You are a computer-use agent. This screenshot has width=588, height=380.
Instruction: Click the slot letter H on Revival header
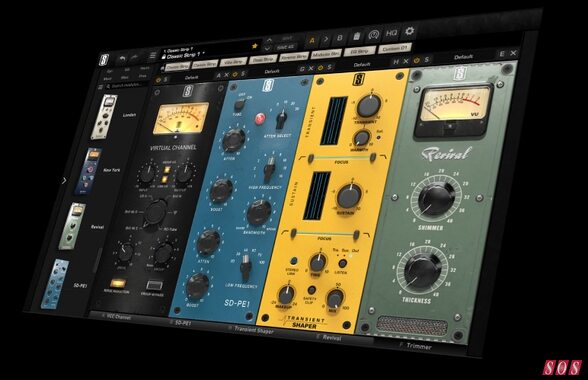tap(396, 62)
